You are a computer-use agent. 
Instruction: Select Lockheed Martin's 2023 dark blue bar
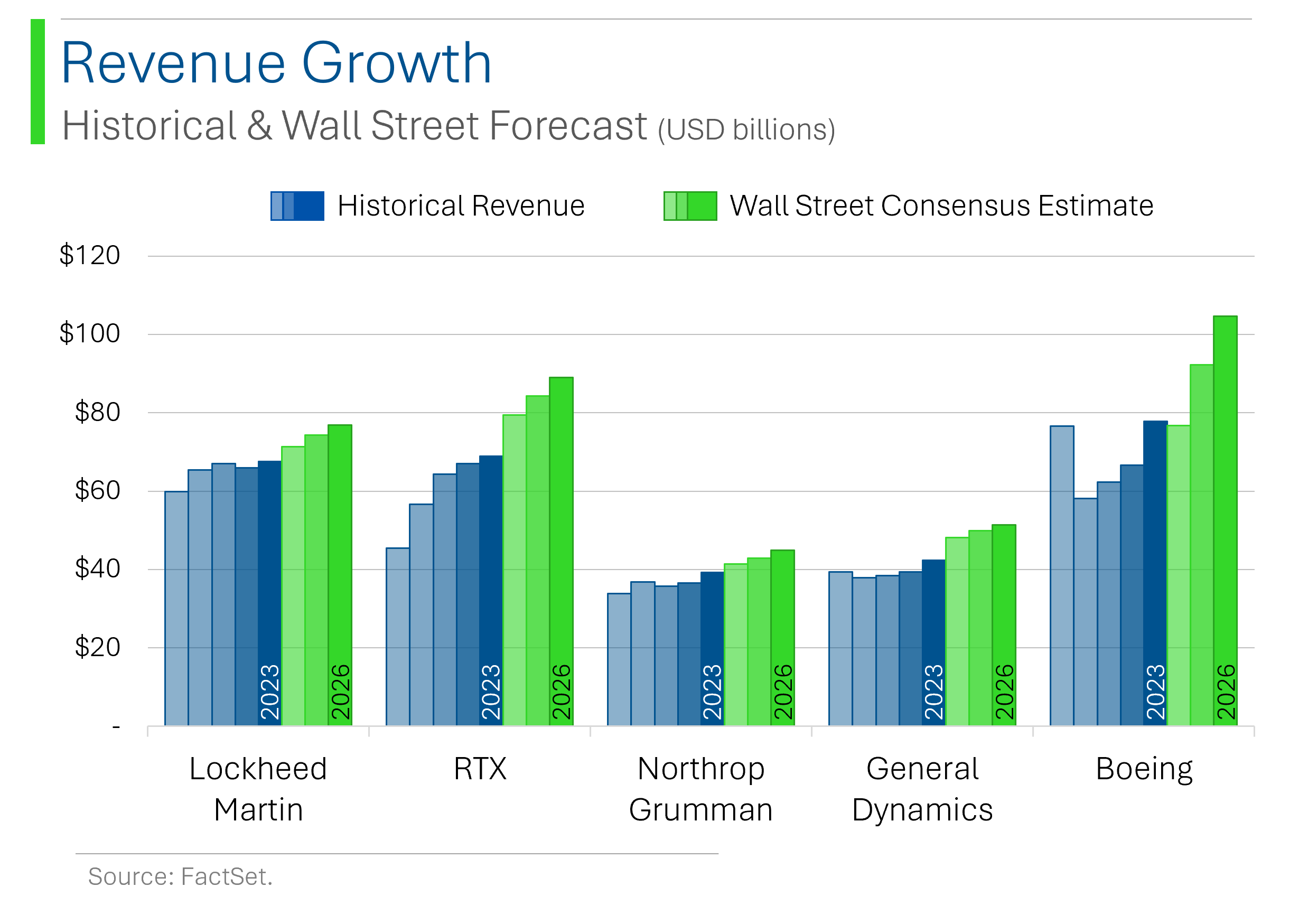tap(270, 593)
